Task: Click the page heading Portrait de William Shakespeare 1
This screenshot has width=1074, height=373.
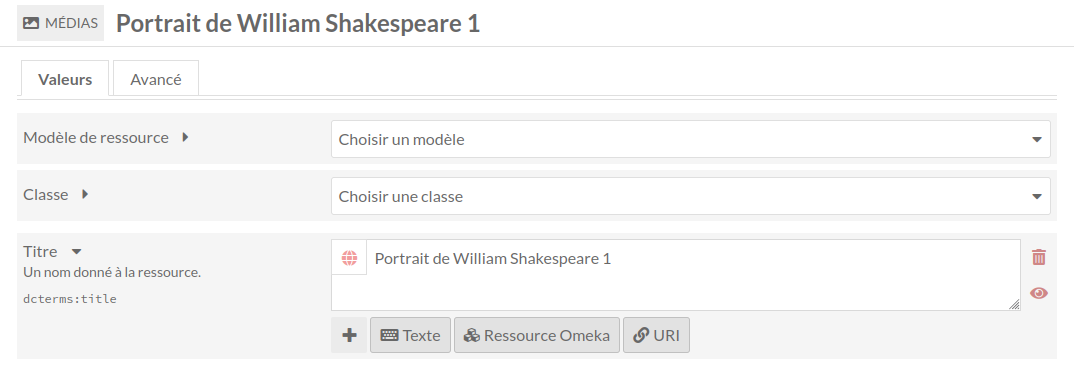Action: point(298,23)
